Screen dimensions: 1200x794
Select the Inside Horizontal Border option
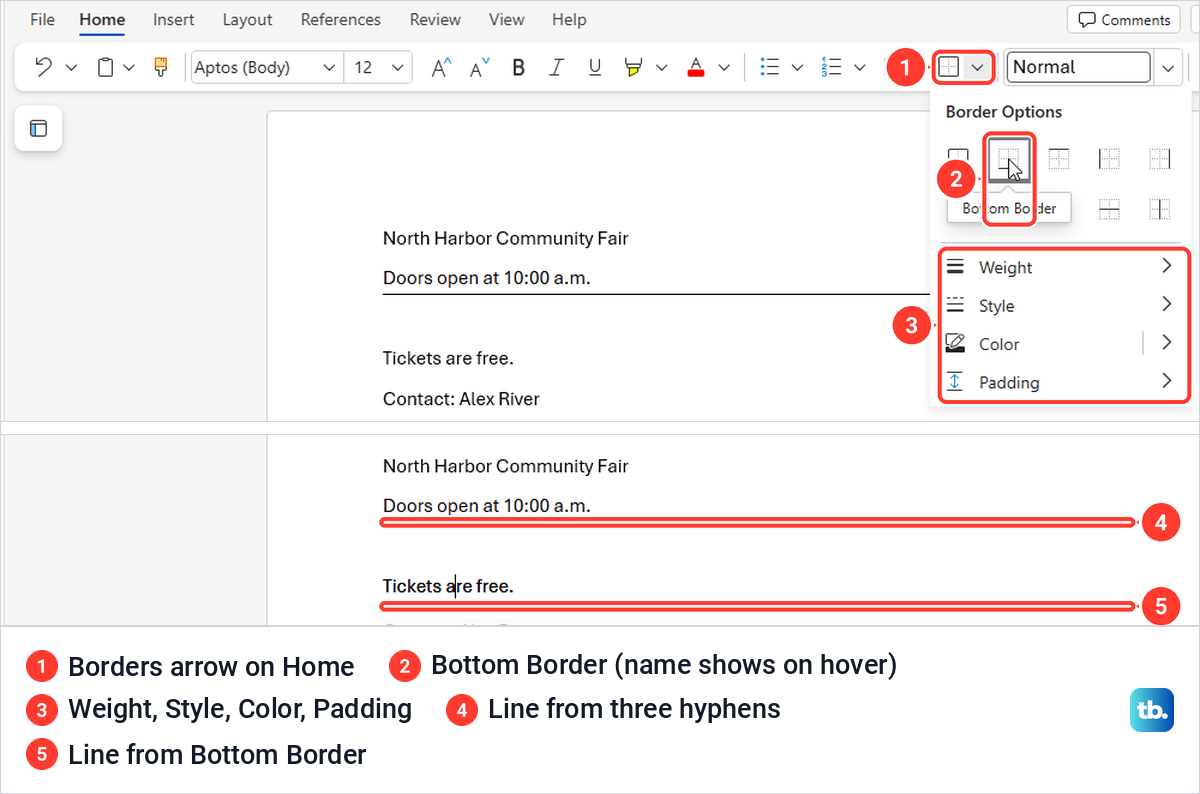pos(1109,209)
